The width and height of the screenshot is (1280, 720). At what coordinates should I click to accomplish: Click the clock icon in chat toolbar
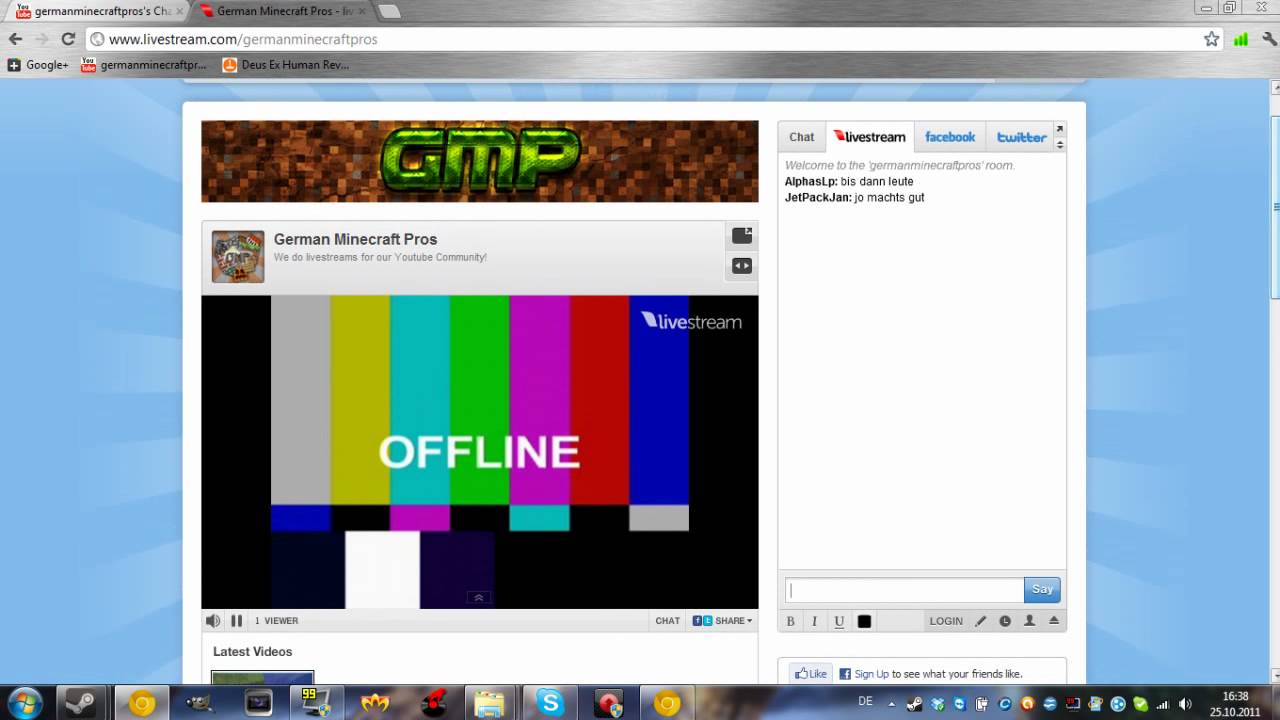click(x=1005, y=621)
